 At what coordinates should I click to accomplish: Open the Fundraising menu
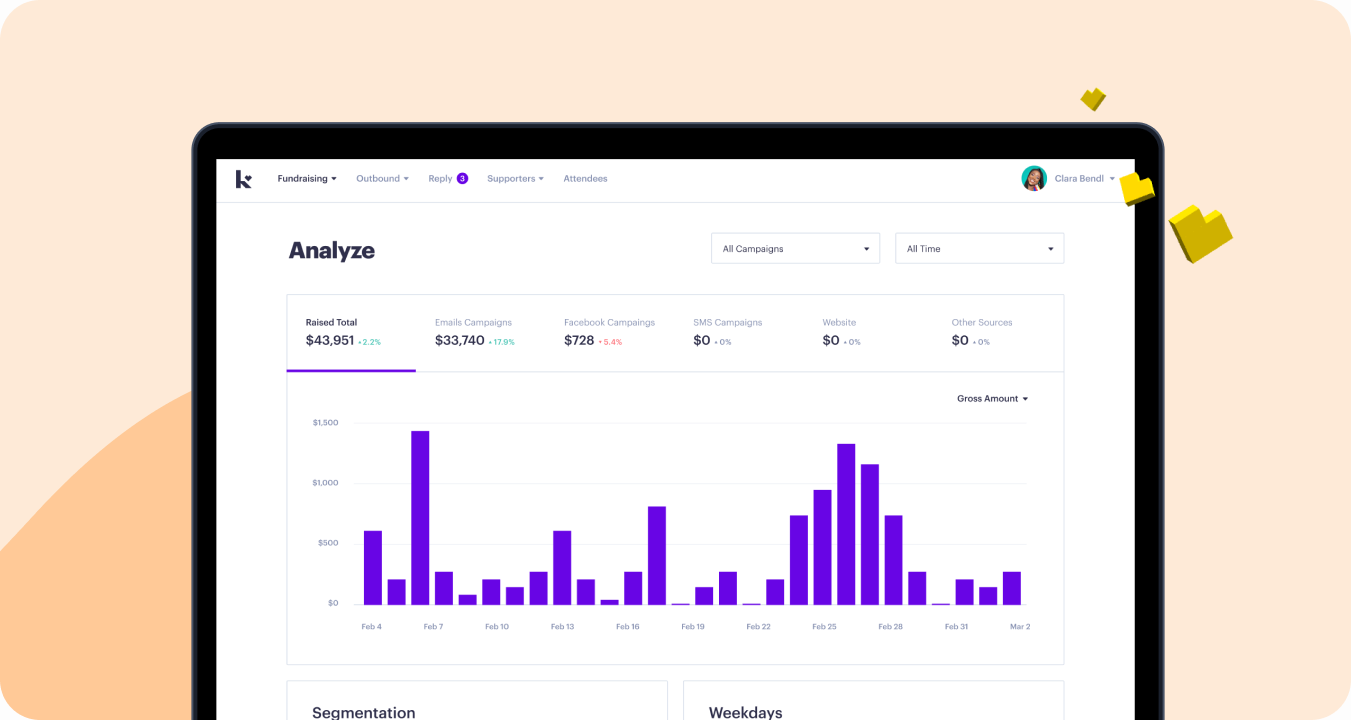coord(307,179)
